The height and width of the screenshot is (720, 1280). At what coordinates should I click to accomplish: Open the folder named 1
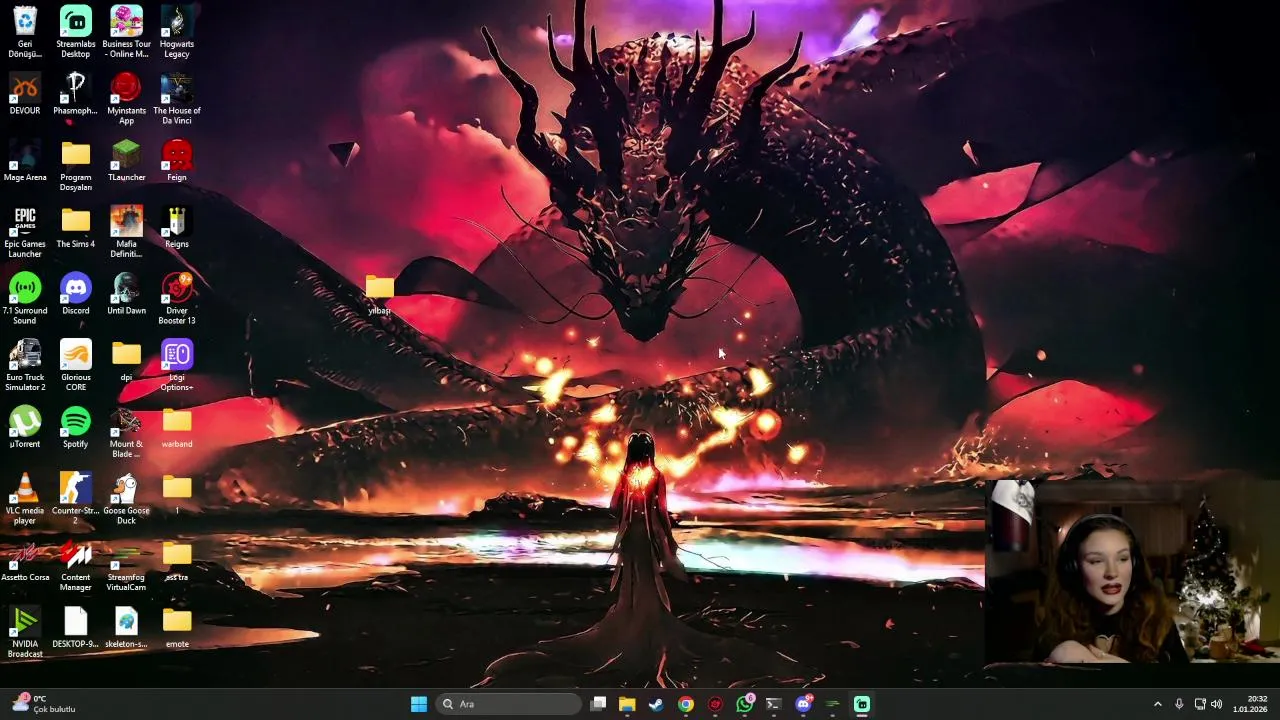177,494
